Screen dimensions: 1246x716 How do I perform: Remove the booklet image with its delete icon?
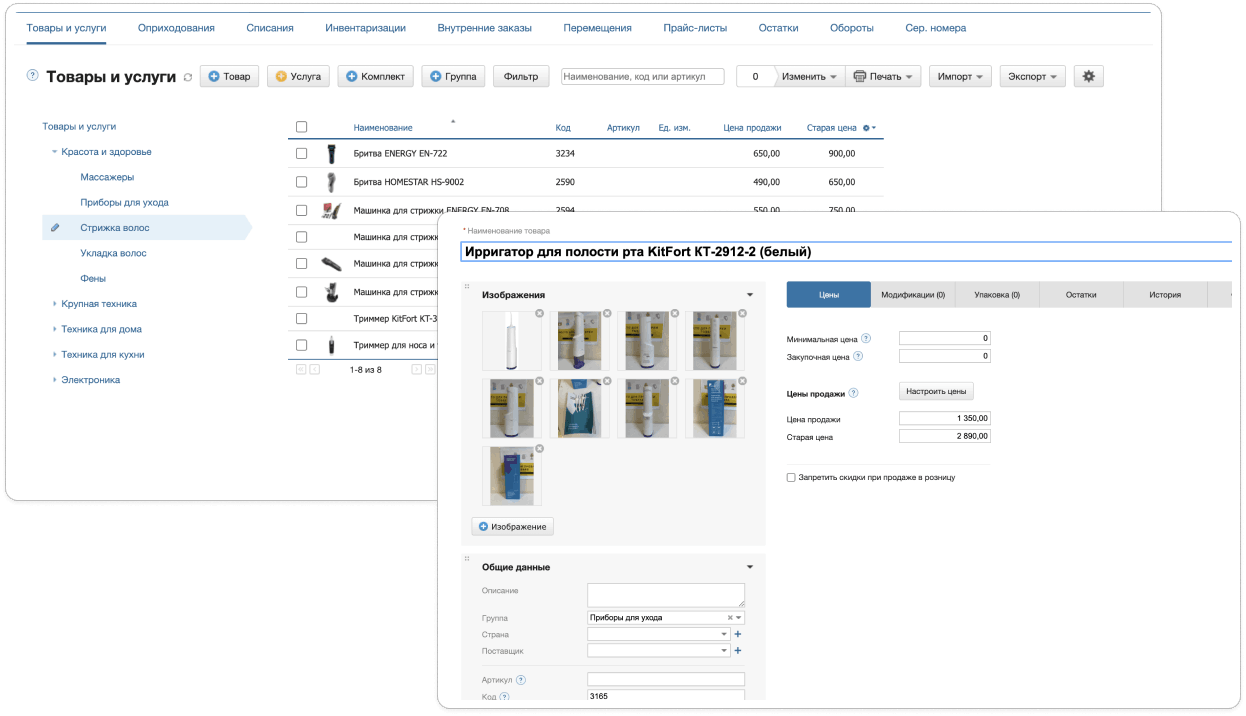tap(607, 381)
